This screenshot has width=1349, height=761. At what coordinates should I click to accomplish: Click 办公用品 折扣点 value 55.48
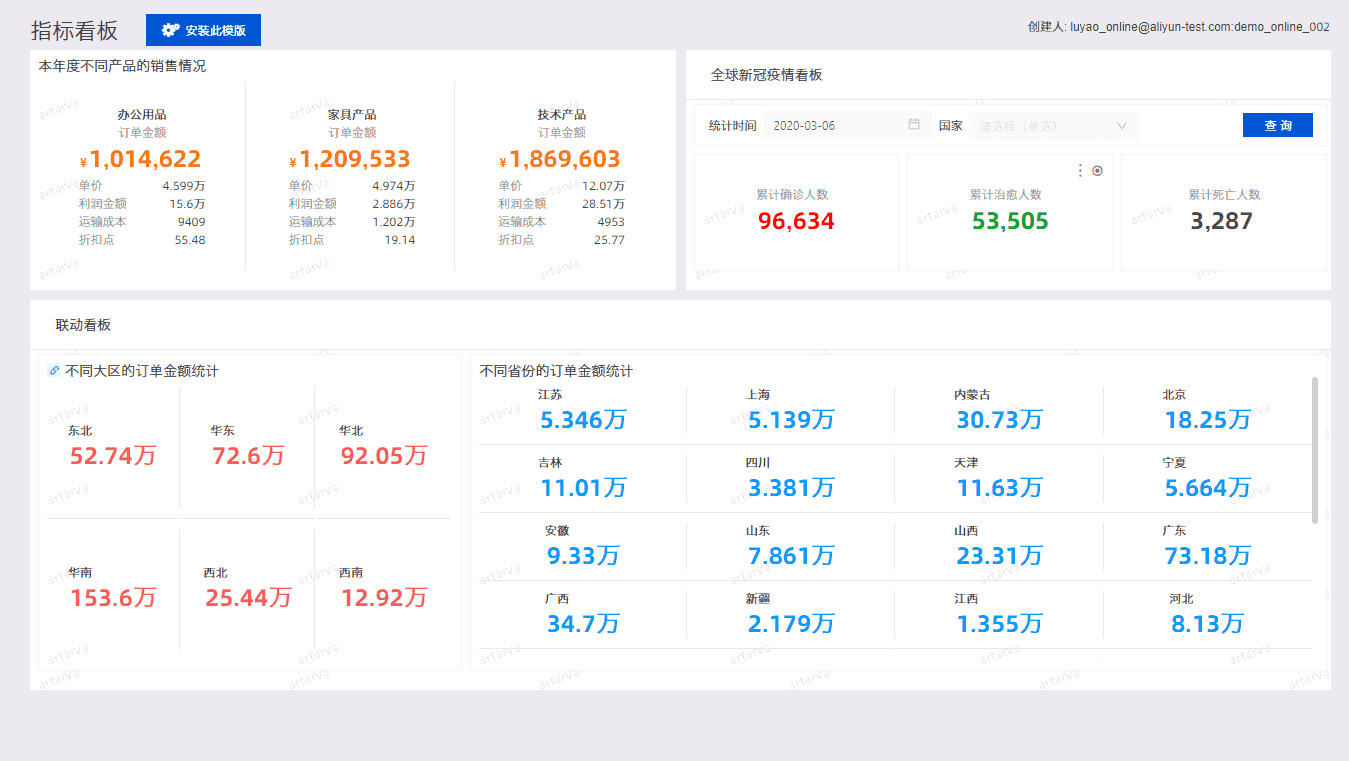pos(190,240)
